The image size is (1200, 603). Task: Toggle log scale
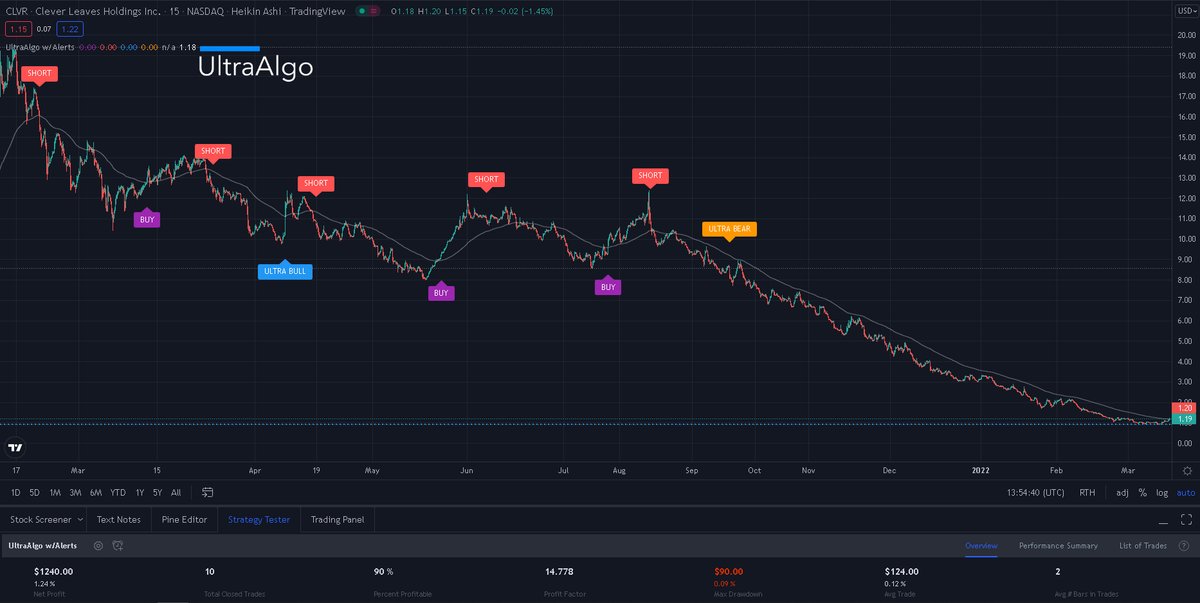1162,492
